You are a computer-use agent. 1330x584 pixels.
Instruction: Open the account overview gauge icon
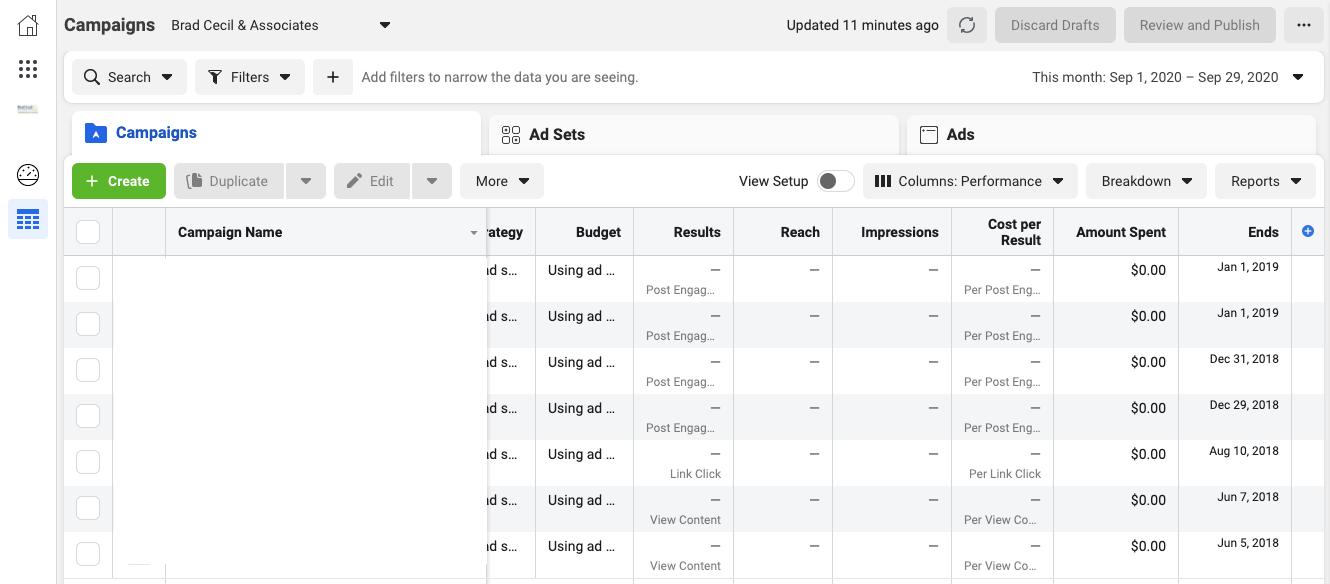(28, 175)
